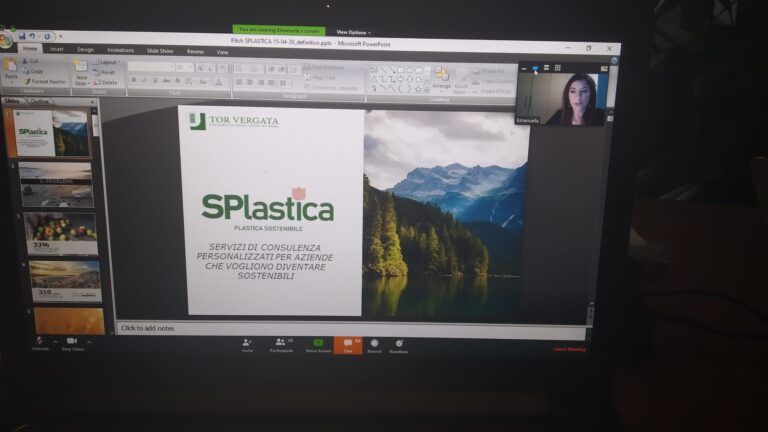The image size is (768, 432).
Task: Click the Redo icon in the title bar
Action: pyautogui.click(x=47, y=36)
